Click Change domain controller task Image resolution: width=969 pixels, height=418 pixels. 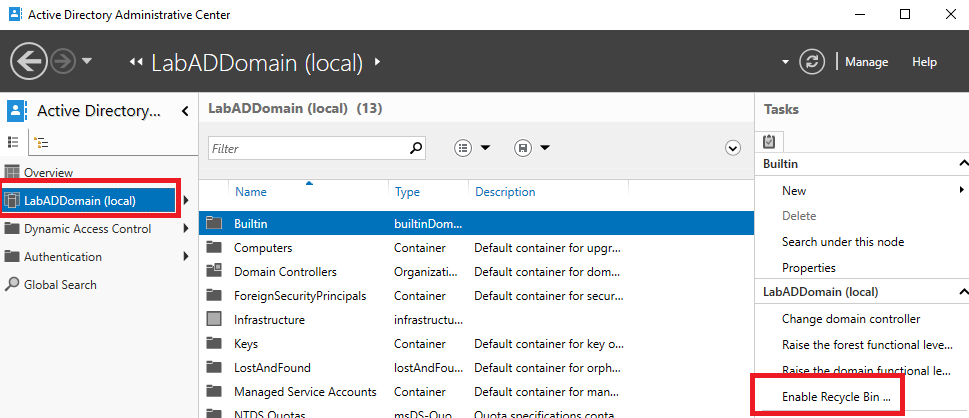(x=850, y=319)
